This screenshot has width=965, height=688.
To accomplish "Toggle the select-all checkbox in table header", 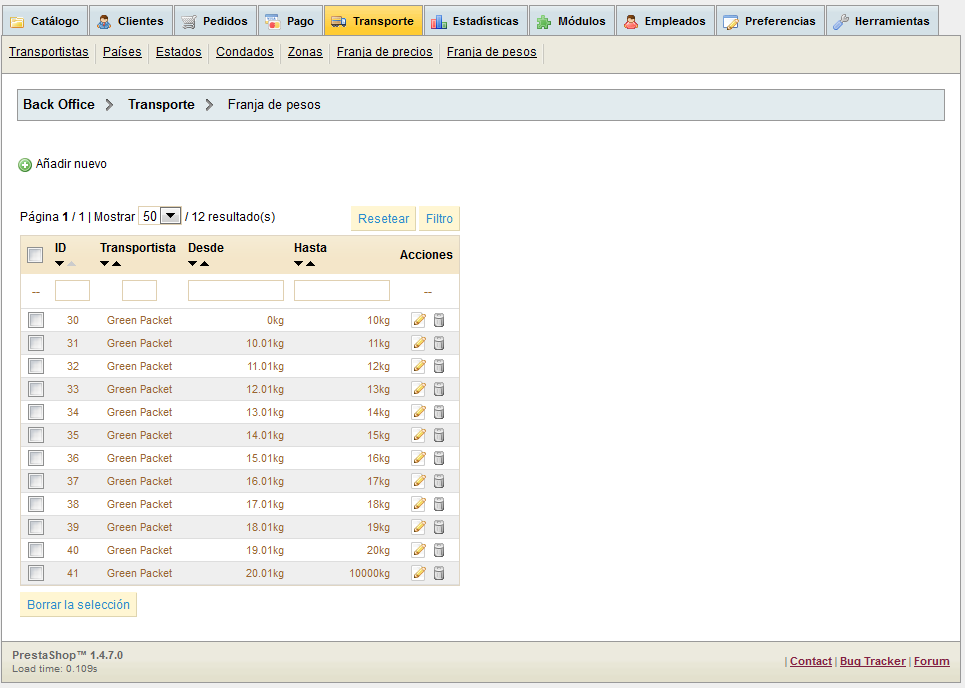I will coord(35,255).
